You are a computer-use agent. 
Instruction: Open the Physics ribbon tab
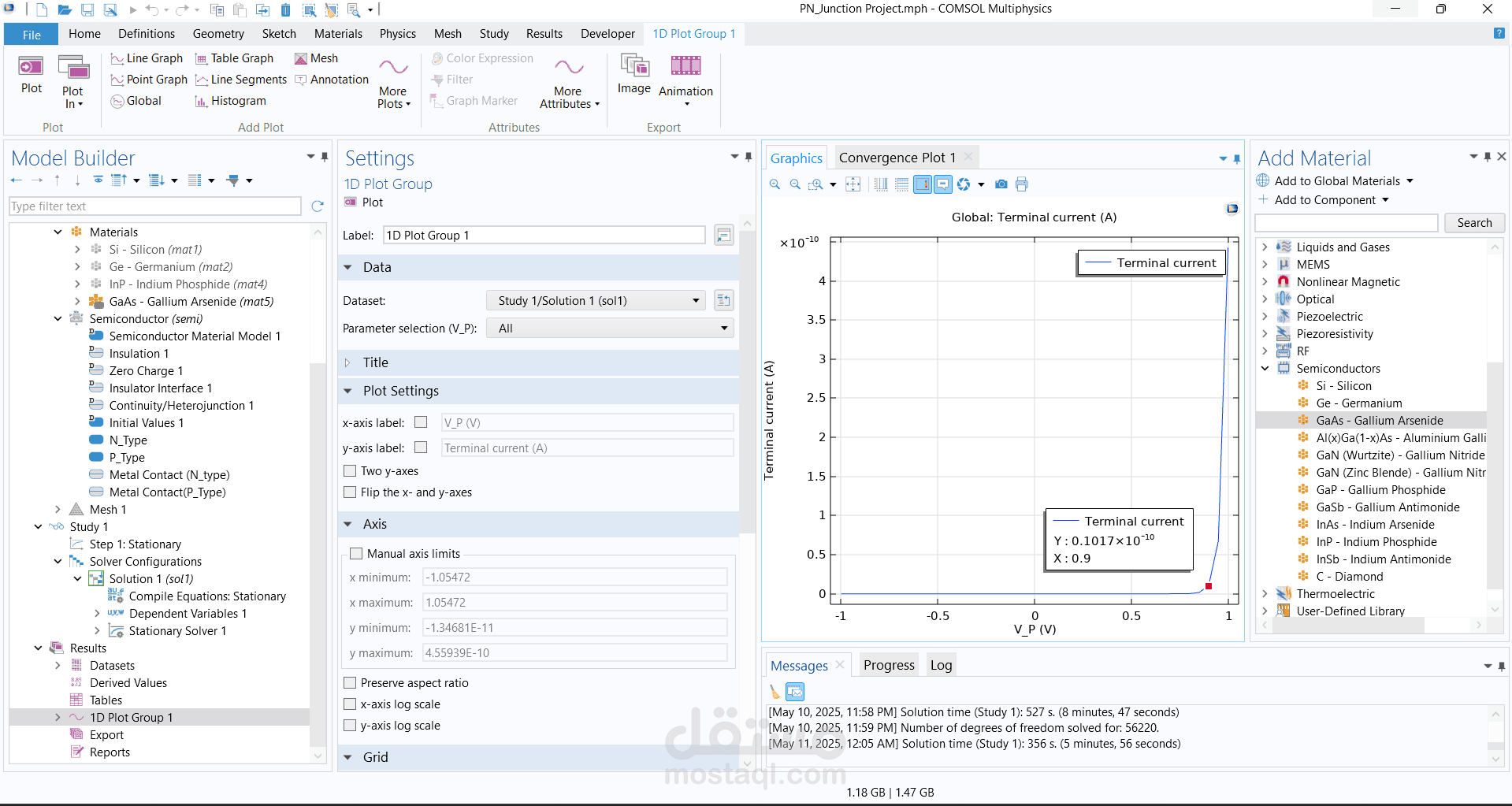(397, 34)
